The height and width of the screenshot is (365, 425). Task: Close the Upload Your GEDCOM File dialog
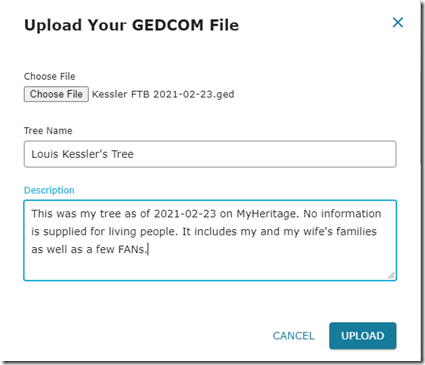coord(398,23)
